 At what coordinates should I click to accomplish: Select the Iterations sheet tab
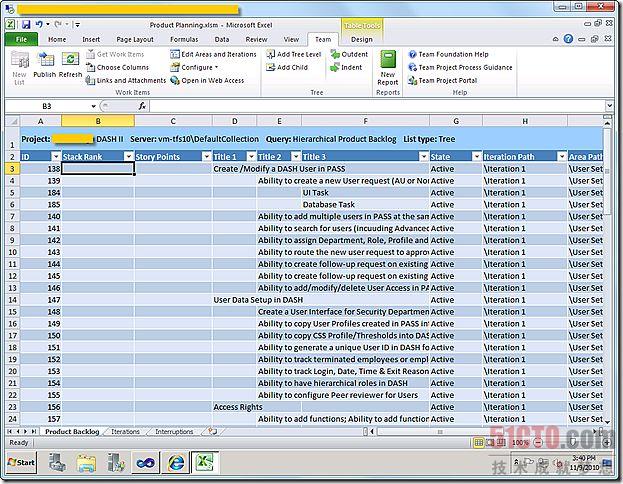125,432
